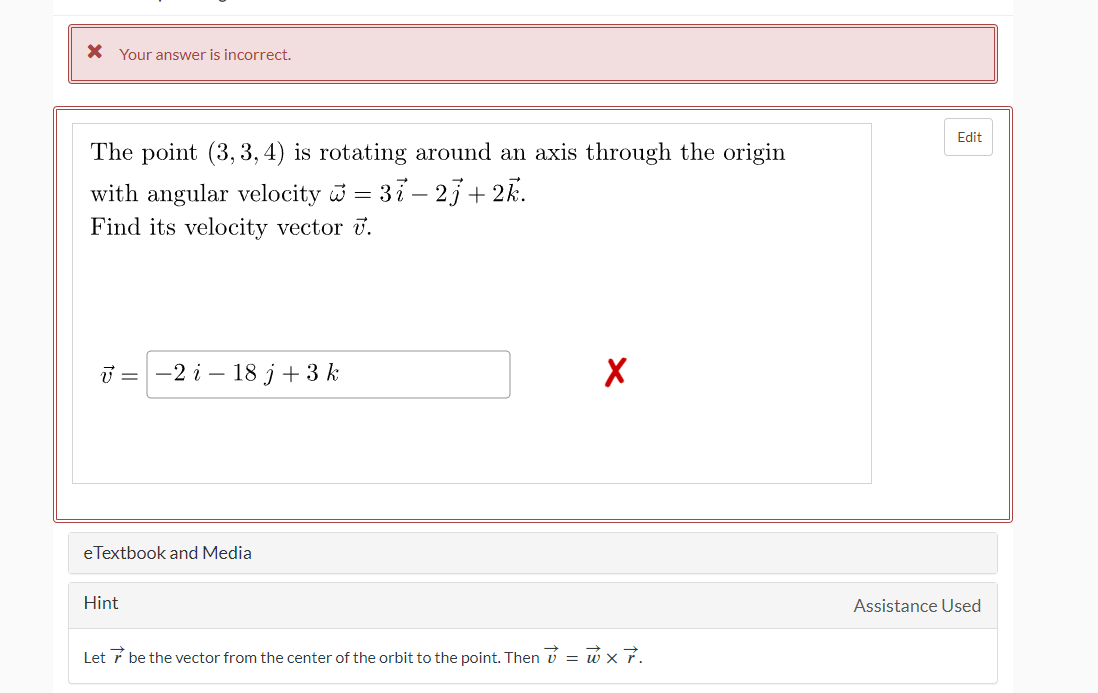Image resolution: width=1098 pixels, height=693 pixels.
Task: Click the red X mark beside the answer
Action: (x=615, y=371)
